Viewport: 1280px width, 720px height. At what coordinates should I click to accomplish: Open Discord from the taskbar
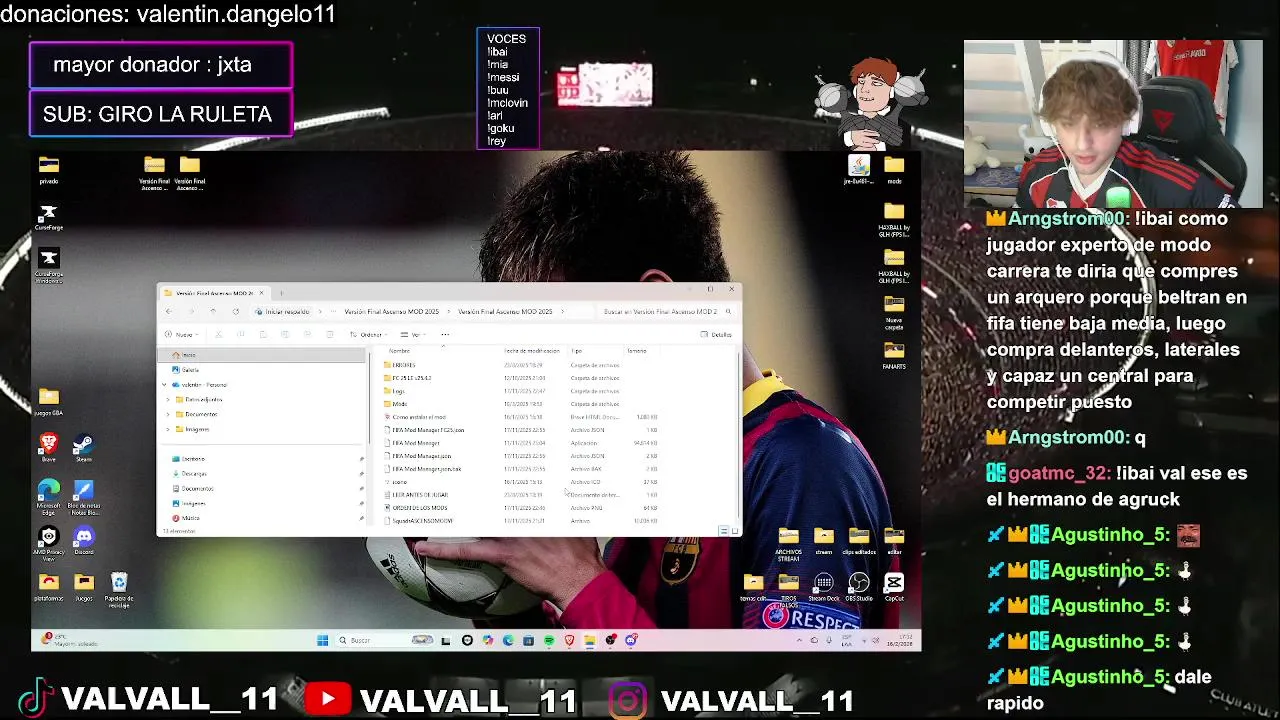(630, 640)
